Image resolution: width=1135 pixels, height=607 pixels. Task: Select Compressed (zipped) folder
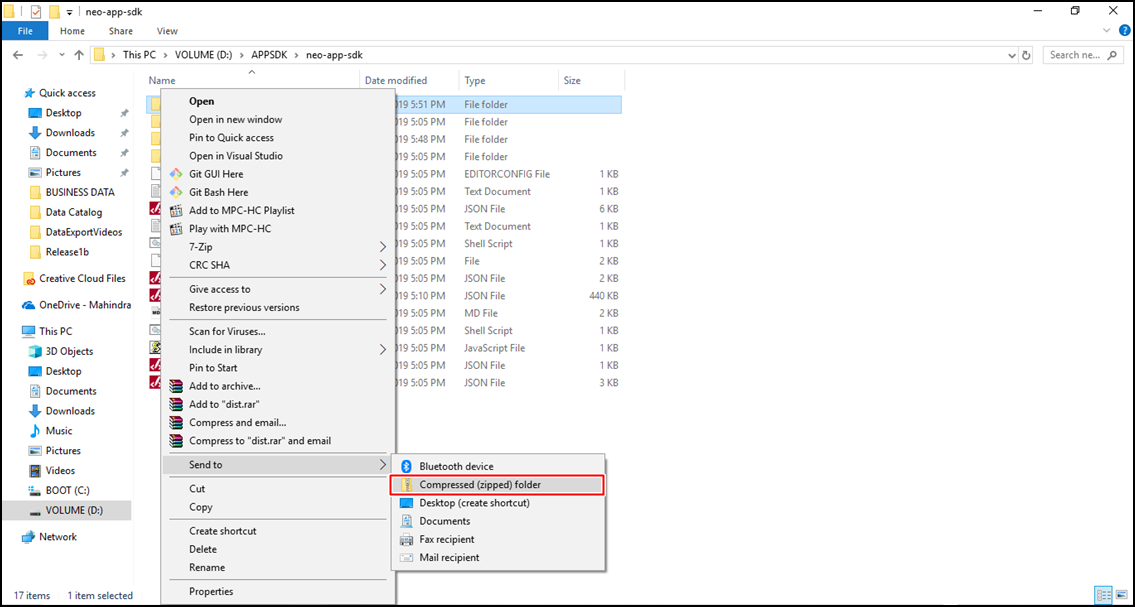497,485
